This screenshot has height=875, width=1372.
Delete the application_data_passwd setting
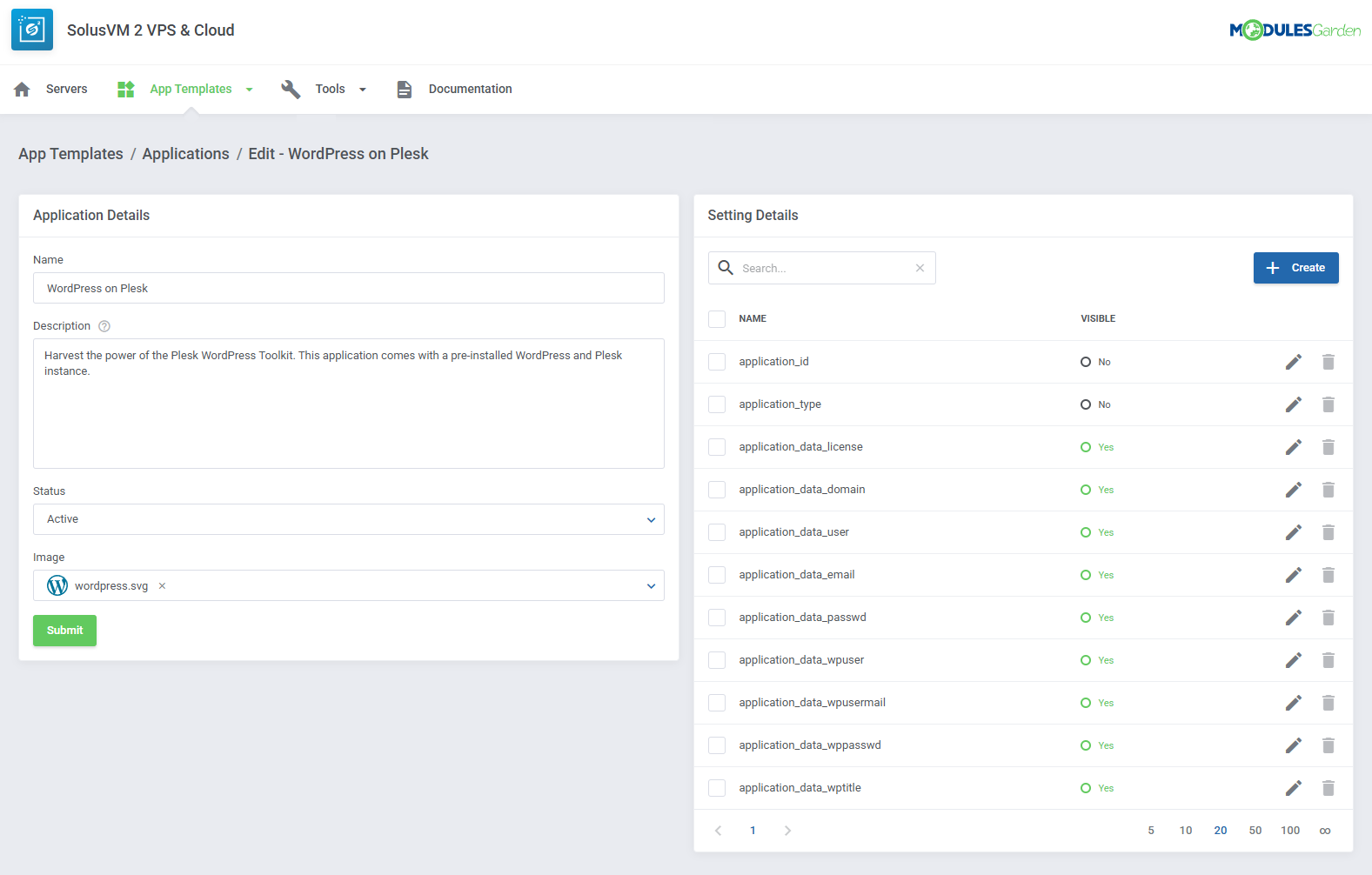pyautogui.click(x=1328, y=618)
